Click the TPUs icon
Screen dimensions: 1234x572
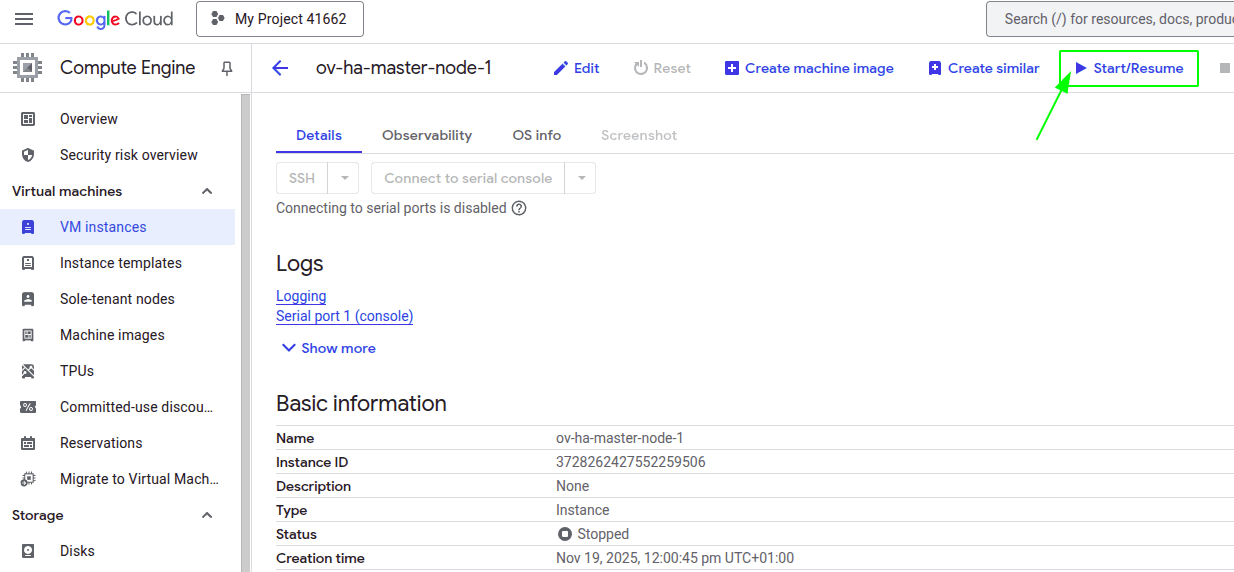coord(28,371)
